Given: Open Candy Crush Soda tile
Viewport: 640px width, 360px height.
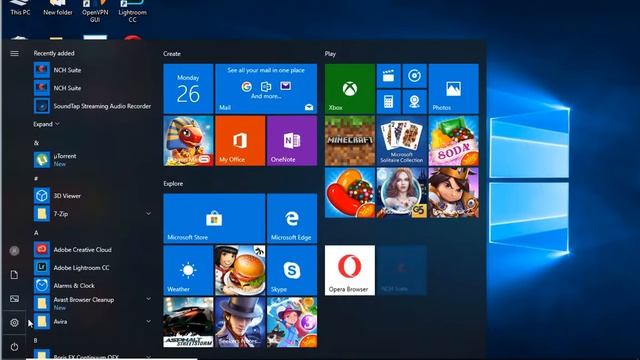Looking at the screenshot, I should [x=453, y=141].
